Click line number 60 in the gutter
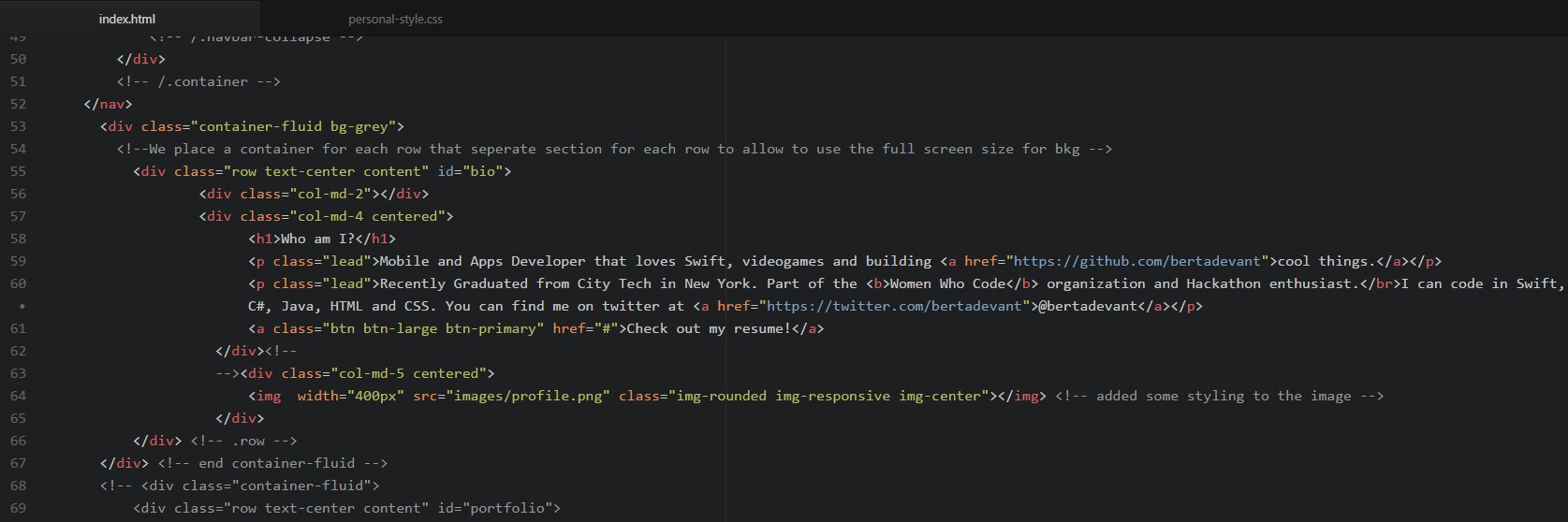The image size is (1568, 522). pyautogui.click(x=18, y=283)
